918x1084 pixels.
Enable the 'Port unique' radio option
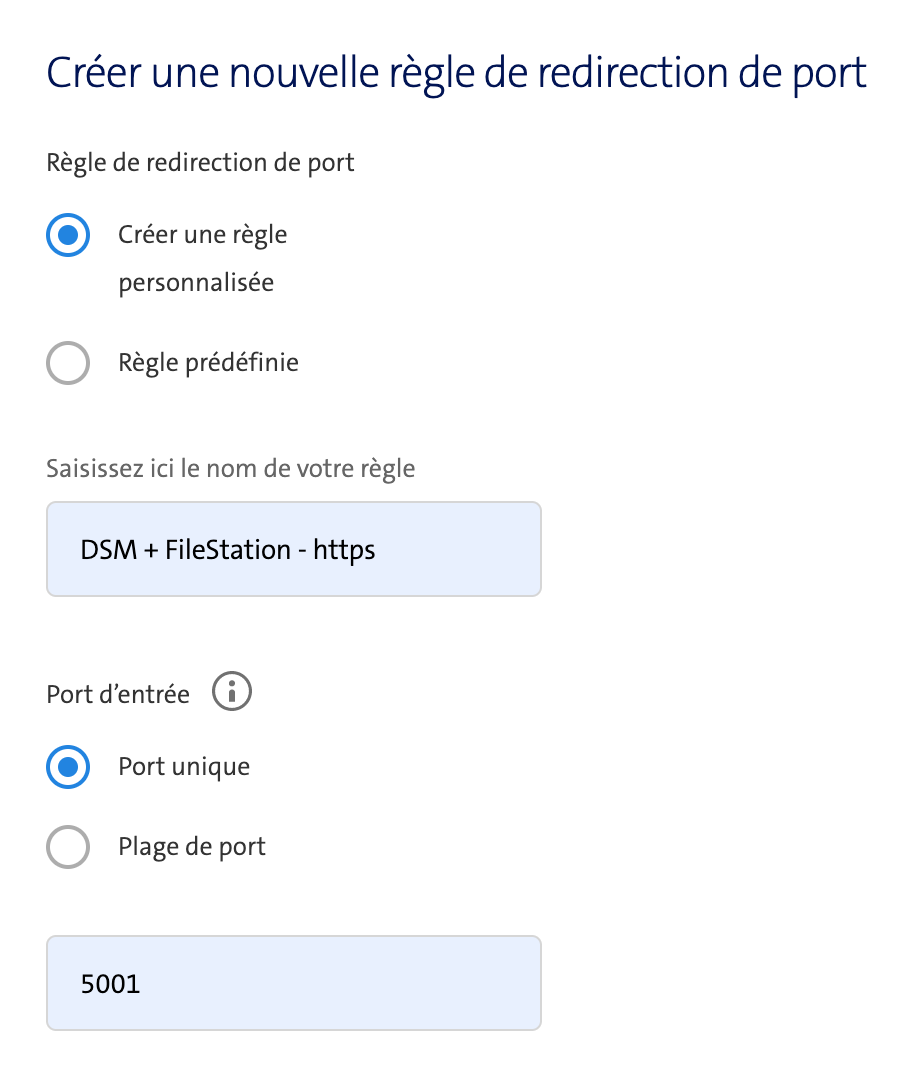[68, 767]
